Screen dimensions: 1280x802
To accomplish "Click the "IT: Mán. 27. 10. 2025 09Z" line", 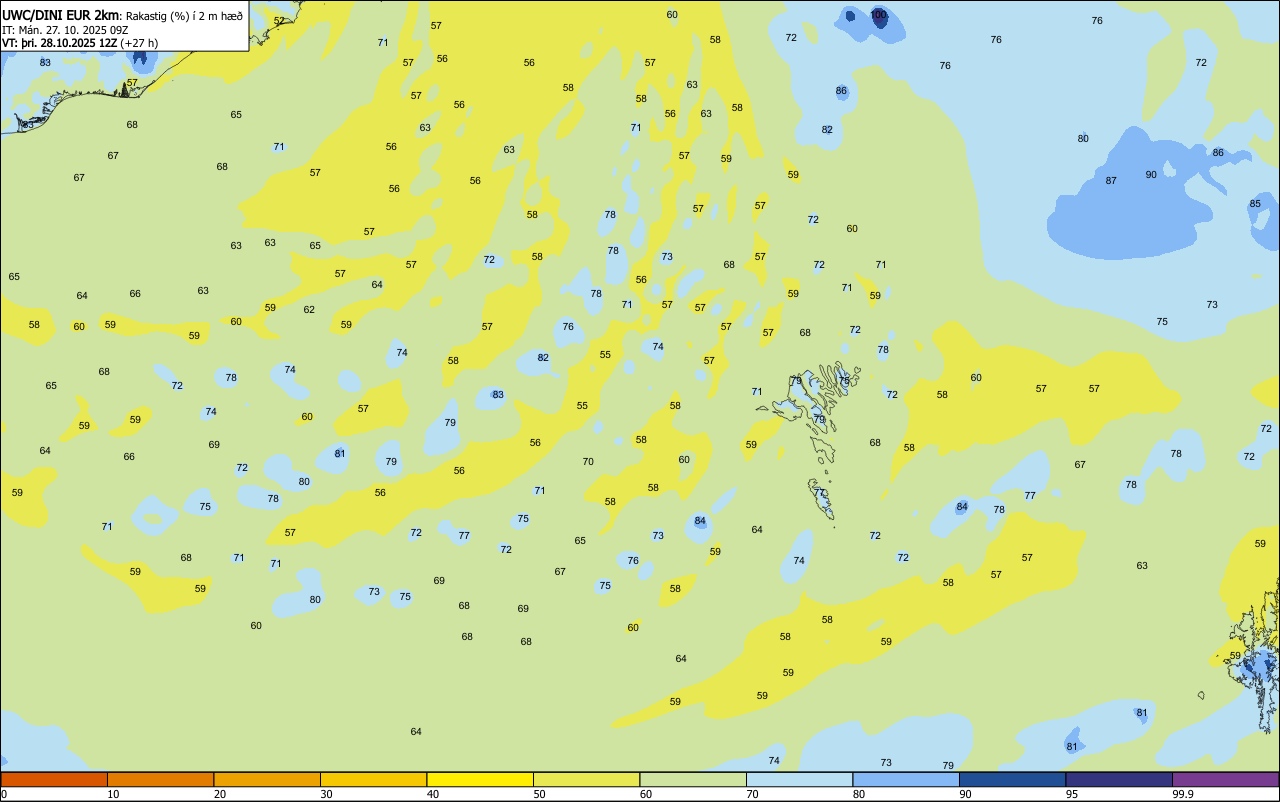I will [x=63, y=29].
